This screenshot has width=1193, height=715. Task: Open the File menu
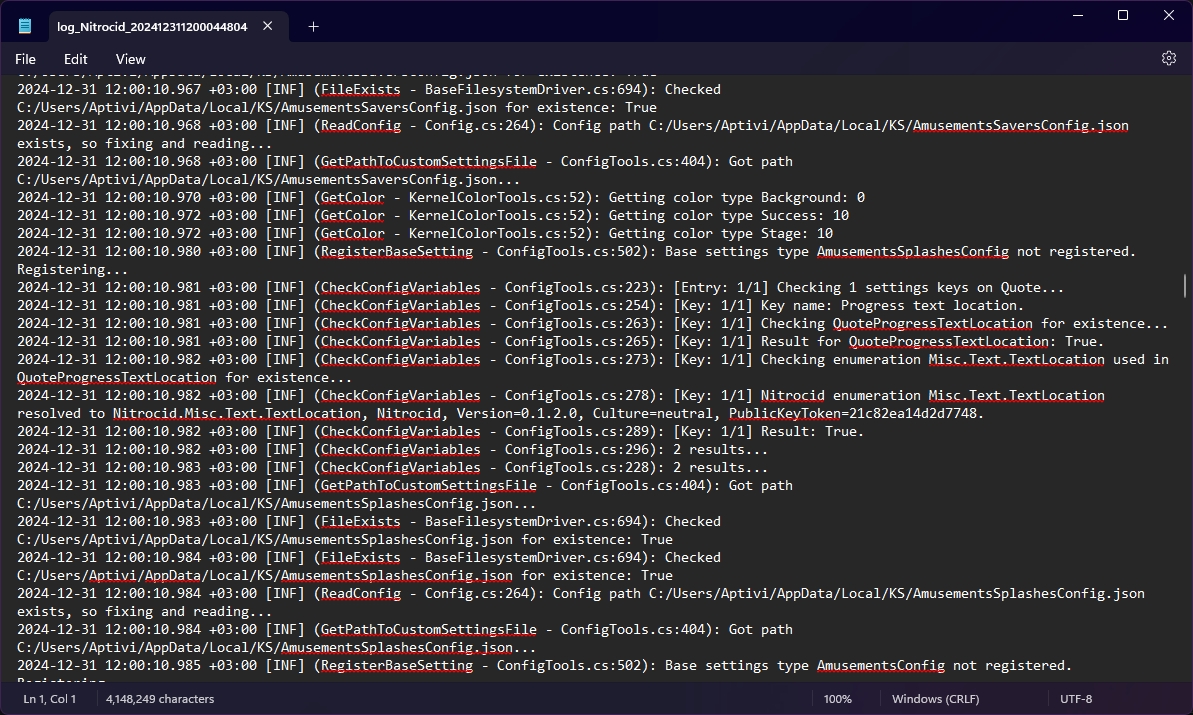click(x=25, y=59)
